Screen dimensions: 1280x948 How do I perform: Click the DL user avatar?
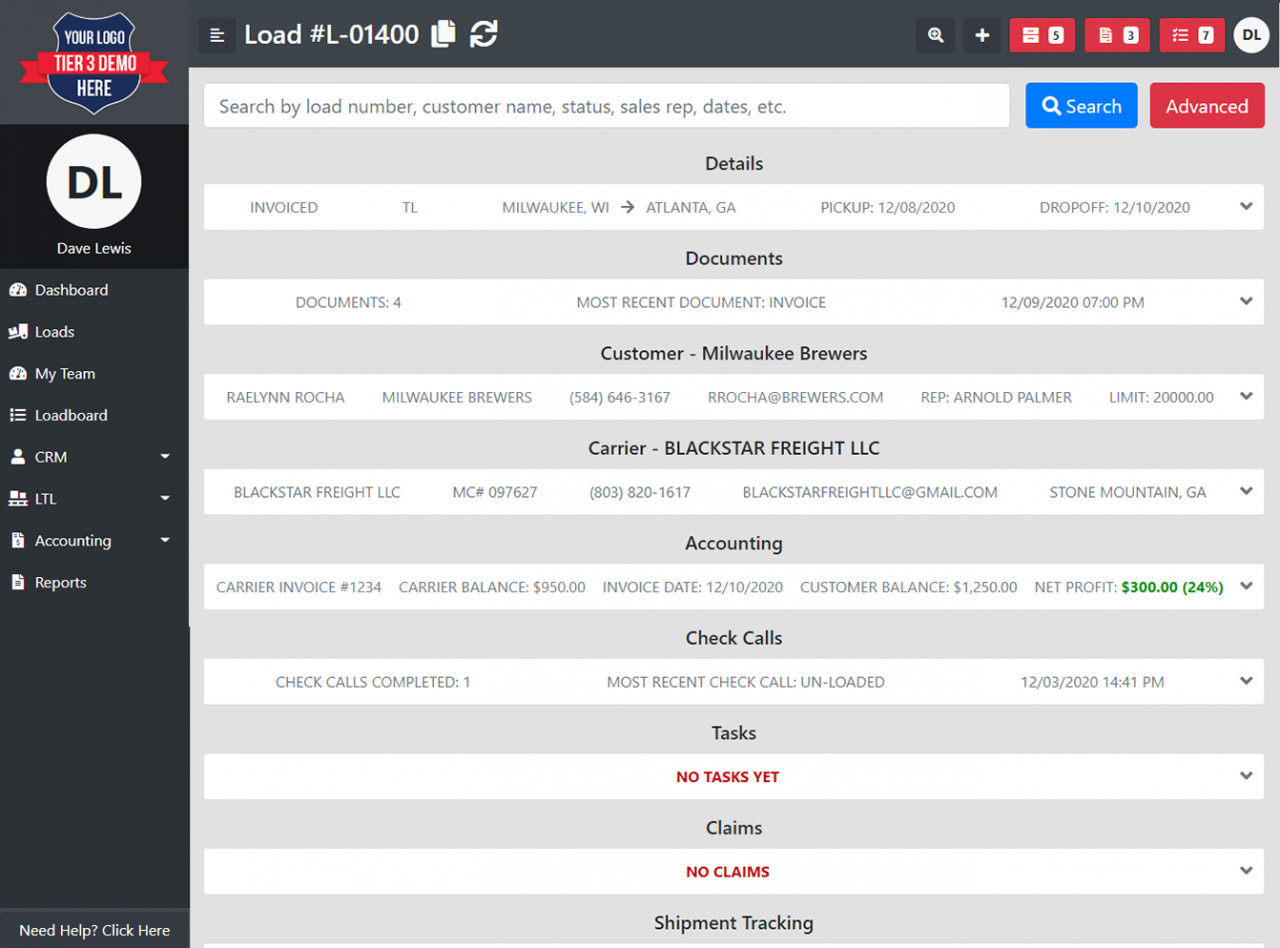tap(1252, 34)
